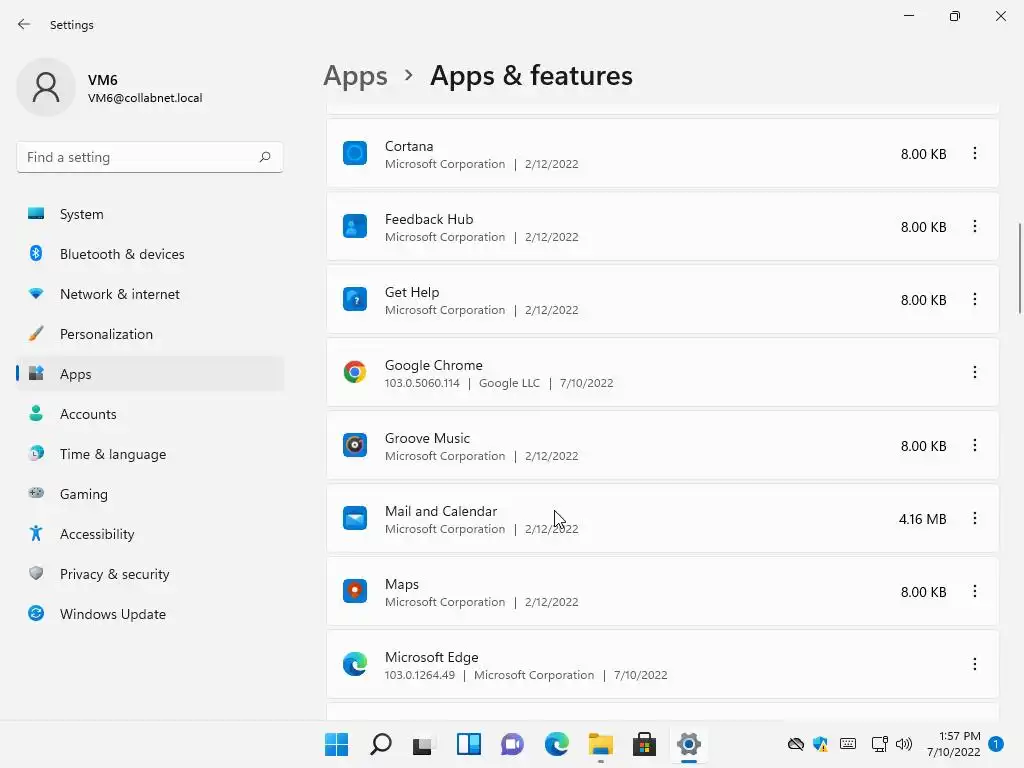Open Accounts settings
This screenshot has width=1024, height=768.
pyautogui.click(x=150, y=414)
